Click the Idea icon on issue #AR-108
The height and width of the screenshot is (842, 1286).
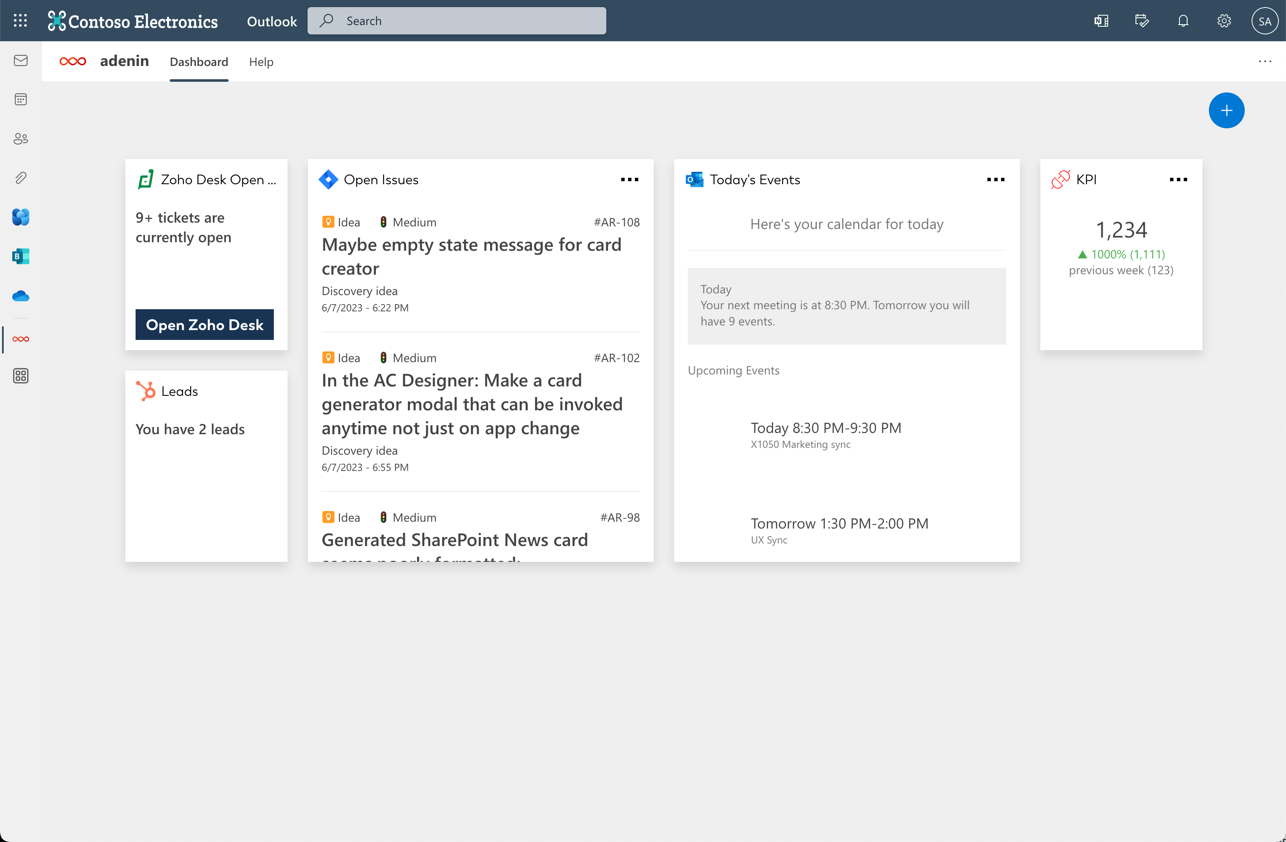pos(328,222)
